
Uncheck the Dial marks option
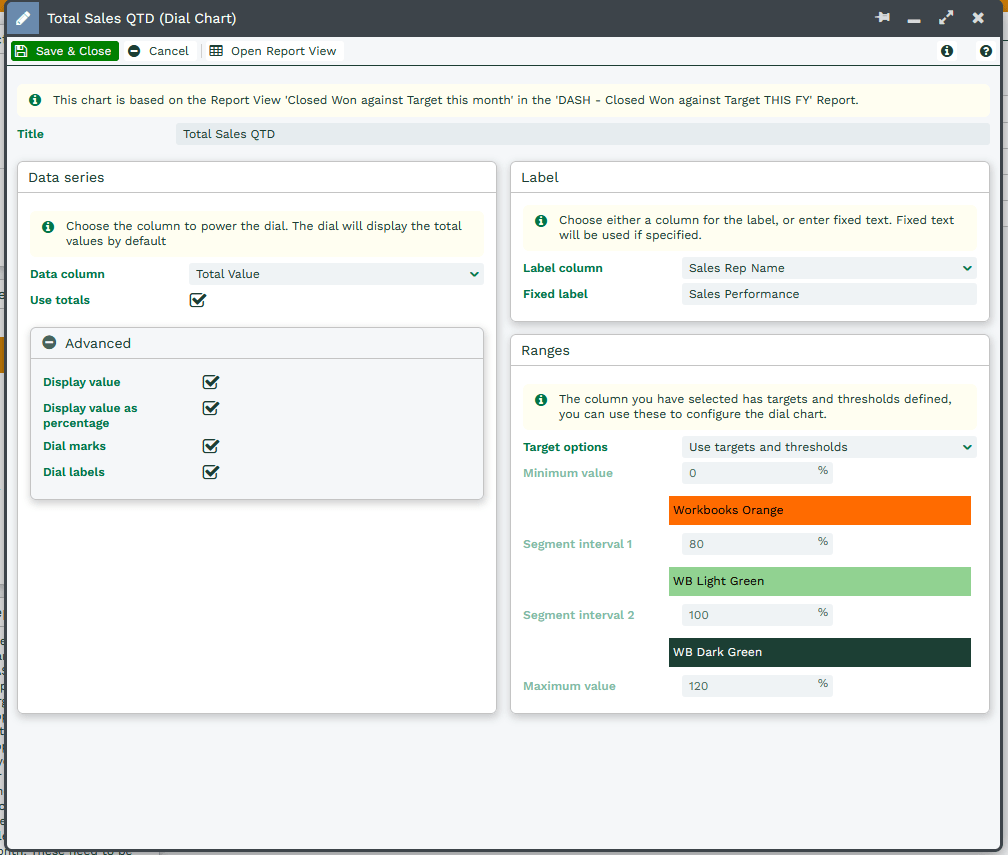click(210, 446)
